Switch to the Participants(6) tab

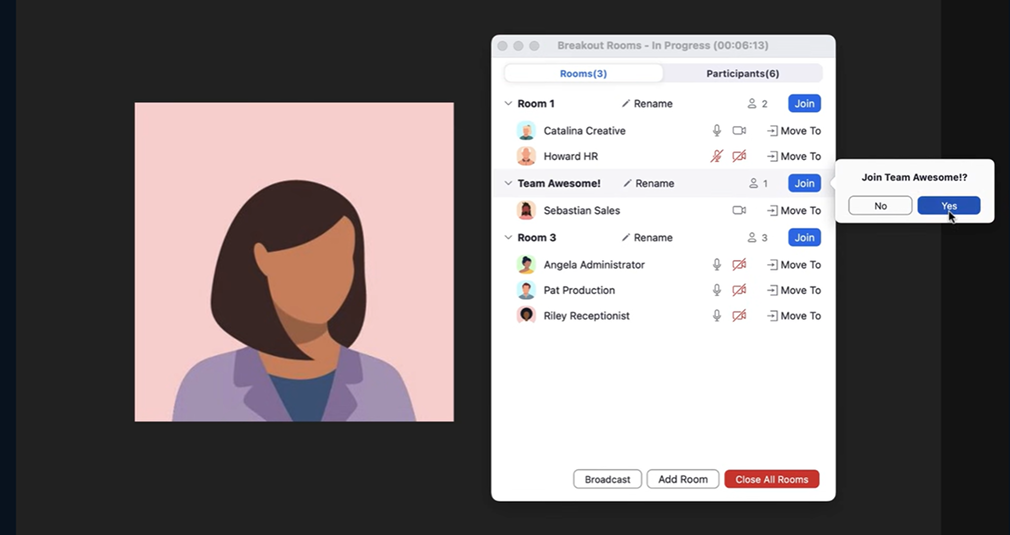pos(742,74)
